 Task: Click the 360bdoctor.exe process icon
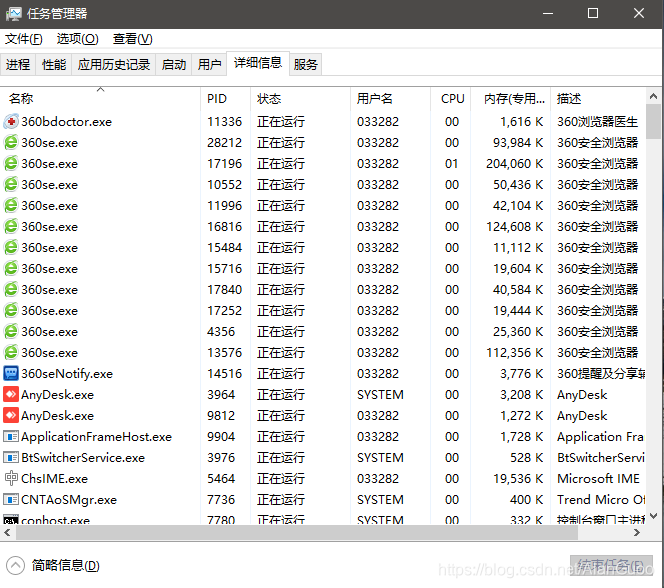click(x=11, y=122)
